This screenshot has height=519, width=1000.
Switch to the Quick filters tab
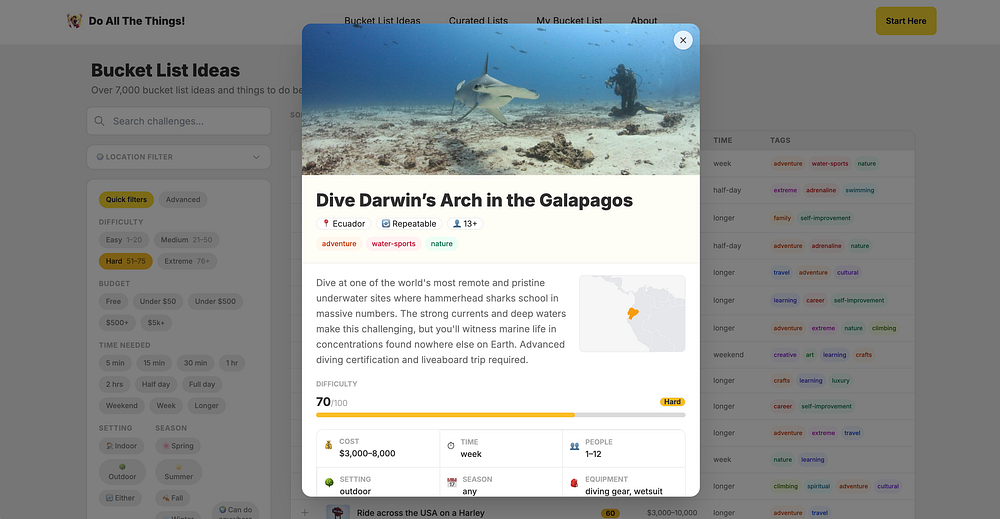click(126, 200)
